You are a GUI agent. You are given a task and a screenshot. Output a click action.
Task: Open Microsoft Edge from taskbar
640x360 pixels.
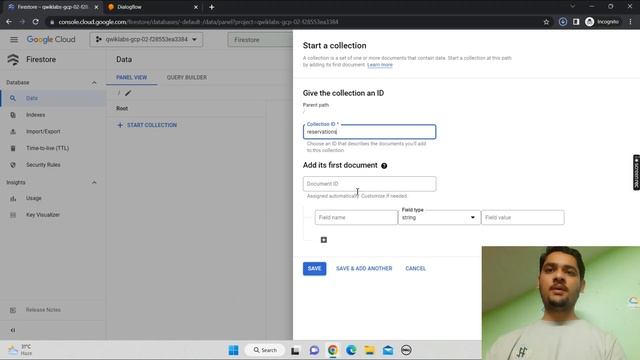coord(351,350)
